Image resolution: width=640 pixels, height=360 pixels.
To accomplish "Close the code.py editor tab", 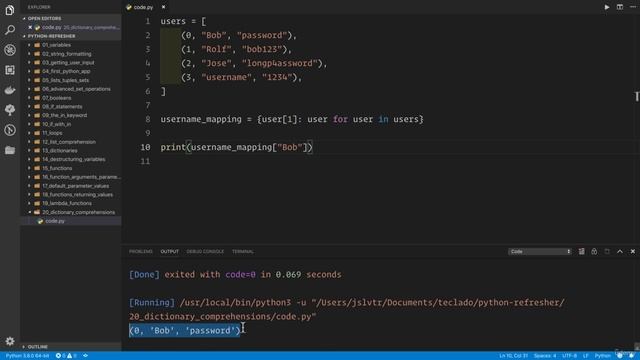I will coord(163,7).
